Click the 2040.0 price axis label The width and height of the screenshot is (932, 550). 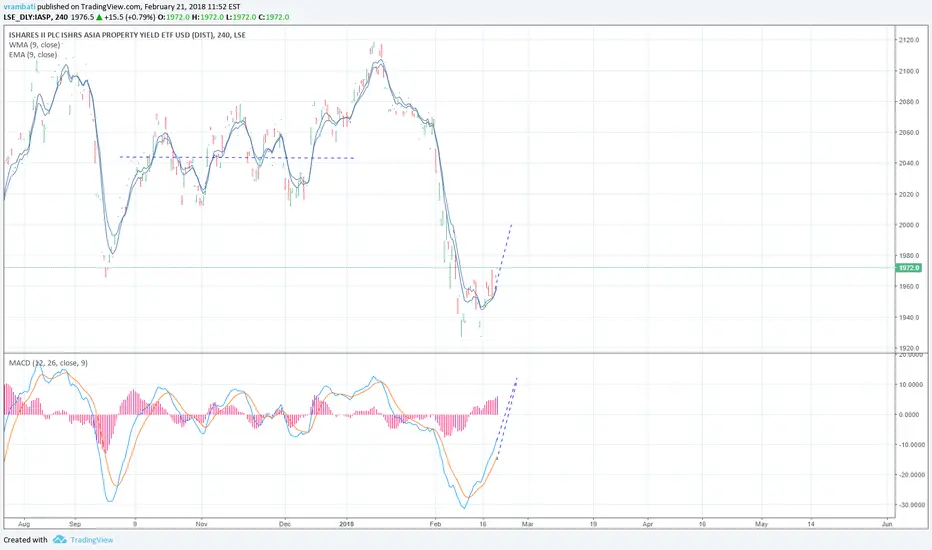(909, 164)
